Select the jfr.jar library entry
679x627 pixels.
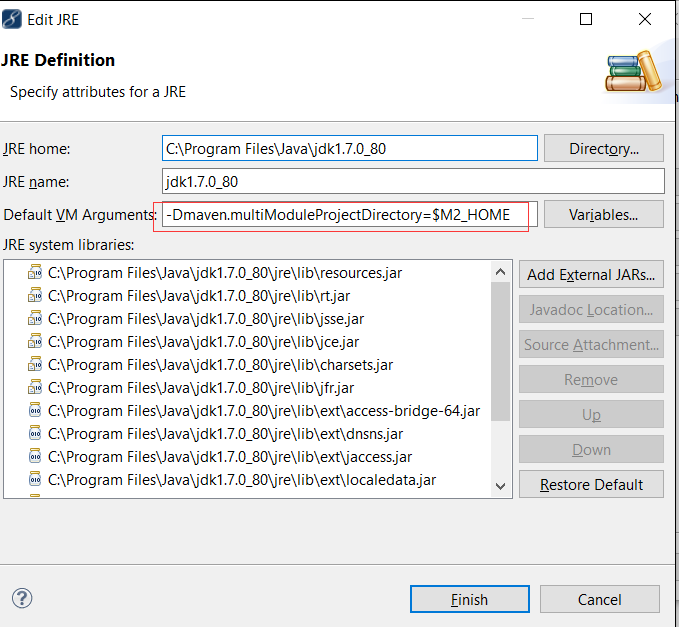pyautogui.click(x=201, y=388)
